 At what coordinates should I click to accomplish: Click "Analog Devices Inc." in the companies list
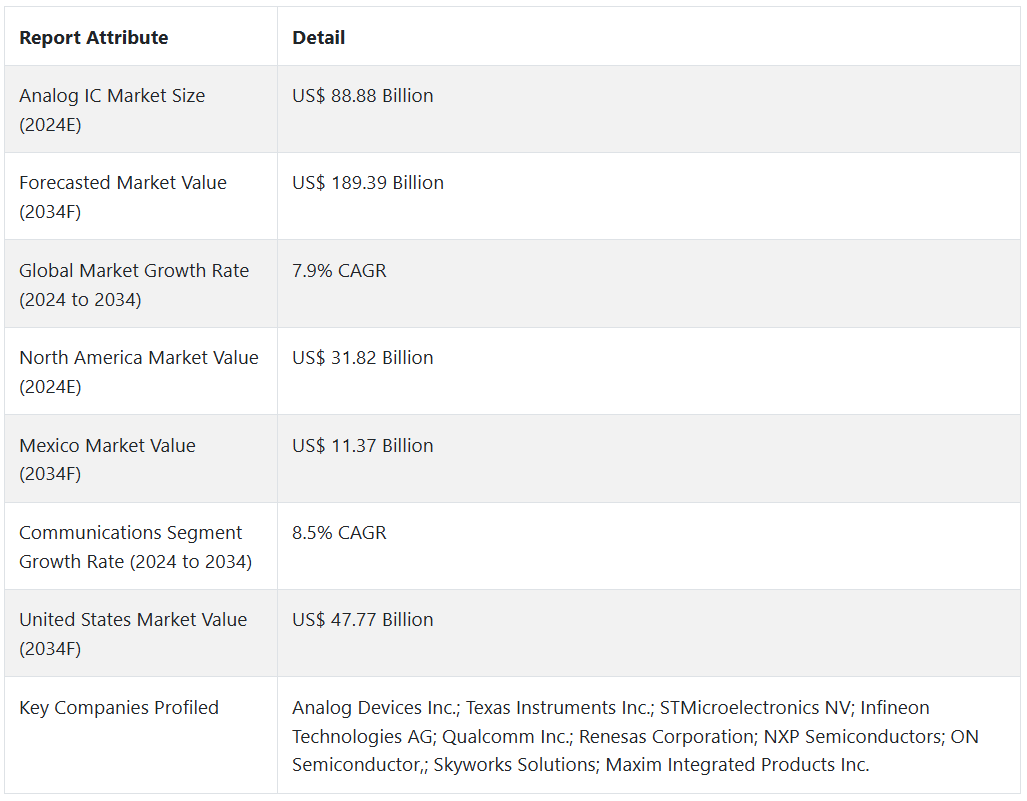pos(373,708)
